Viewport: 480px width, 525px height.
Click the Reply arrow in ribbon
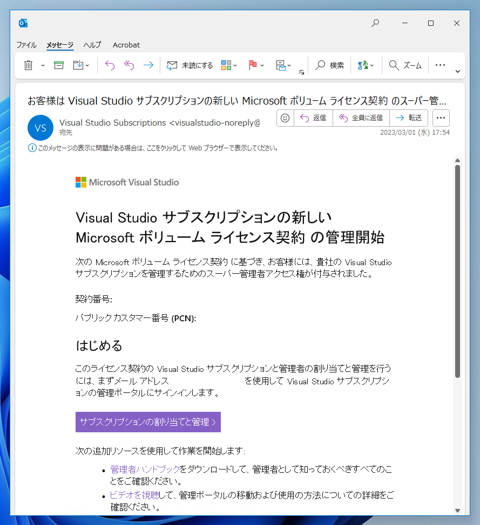(x=110, y=65)
